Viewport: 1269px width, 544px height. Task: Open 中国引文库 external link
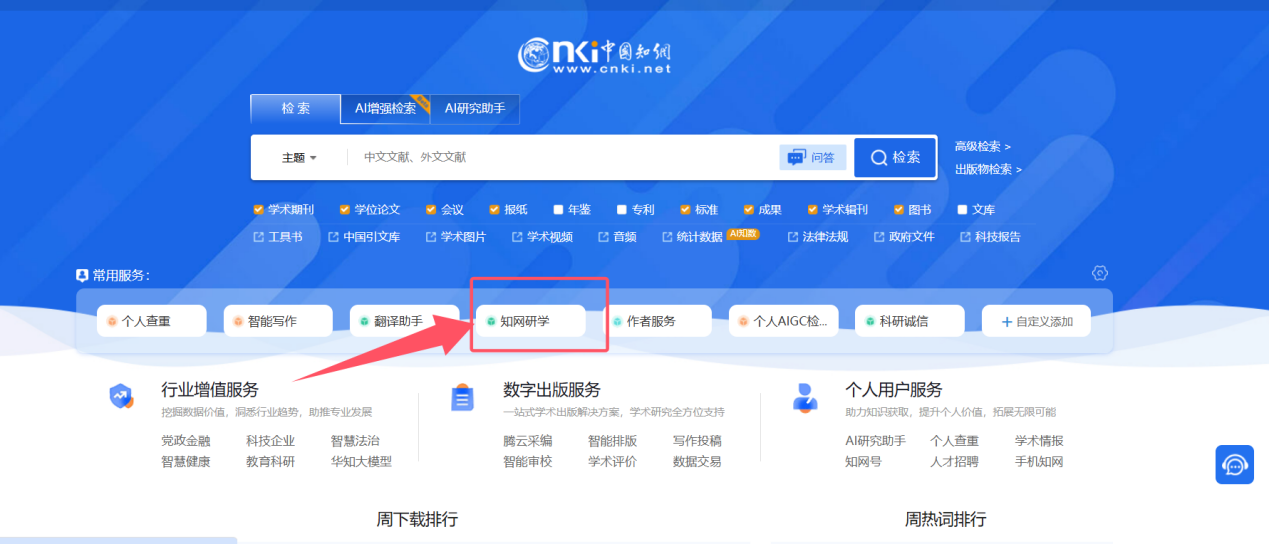[364, 237]
